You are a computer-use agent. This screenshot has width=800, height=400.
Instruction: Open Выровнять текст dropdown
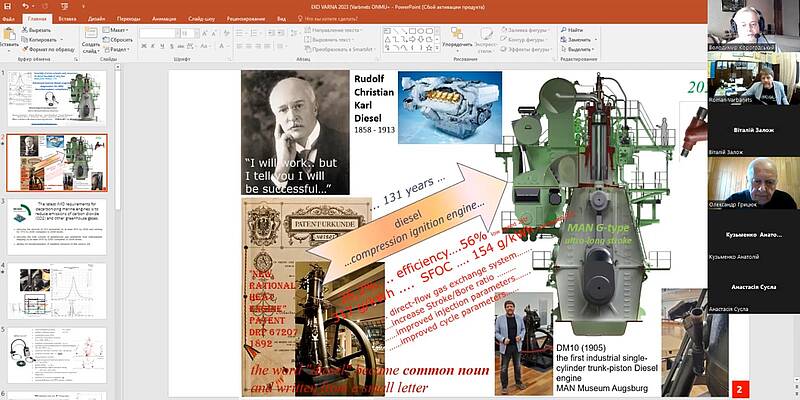330,40
